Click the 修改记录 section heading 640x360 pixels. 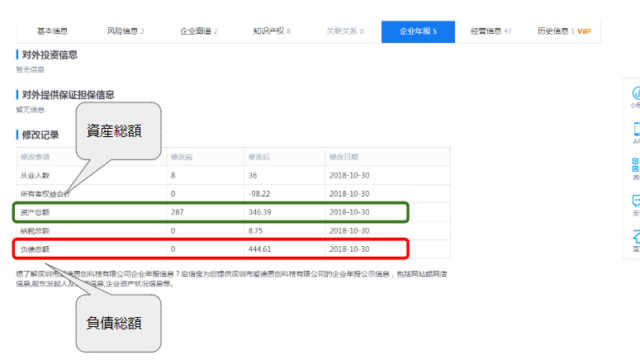40,135
